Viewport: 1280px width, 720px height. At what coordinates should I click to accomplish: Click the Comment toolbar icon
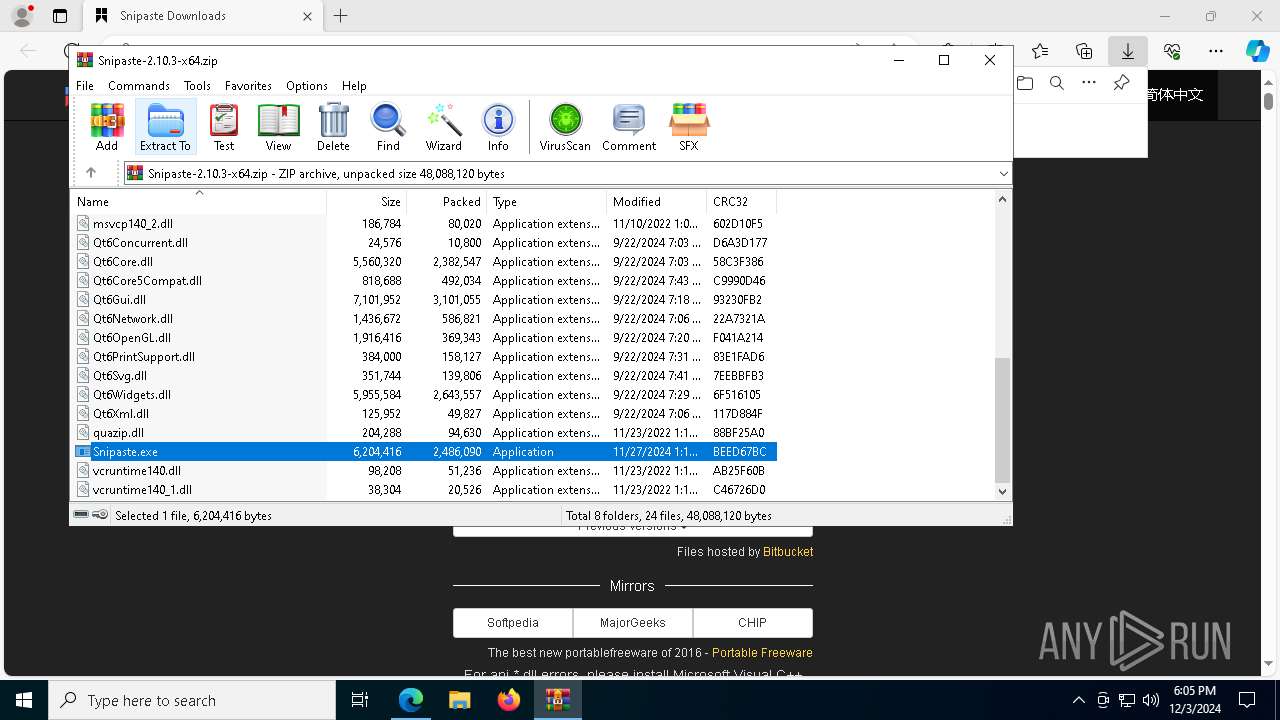point(629,127)
